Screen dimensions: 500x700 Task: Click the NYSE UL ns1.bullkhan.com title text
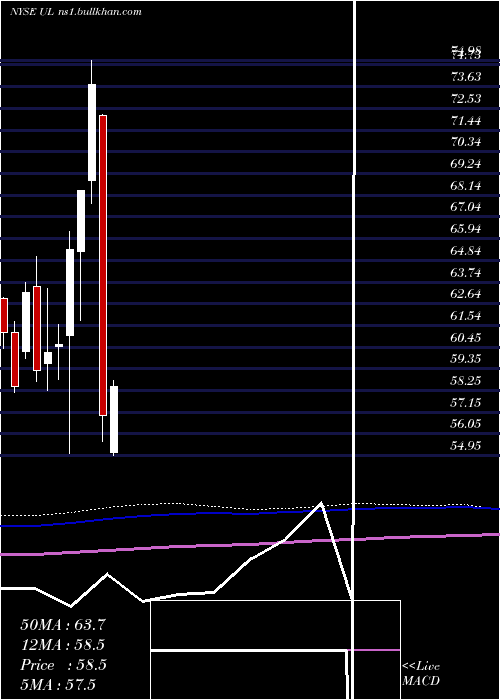click(76, 11)
